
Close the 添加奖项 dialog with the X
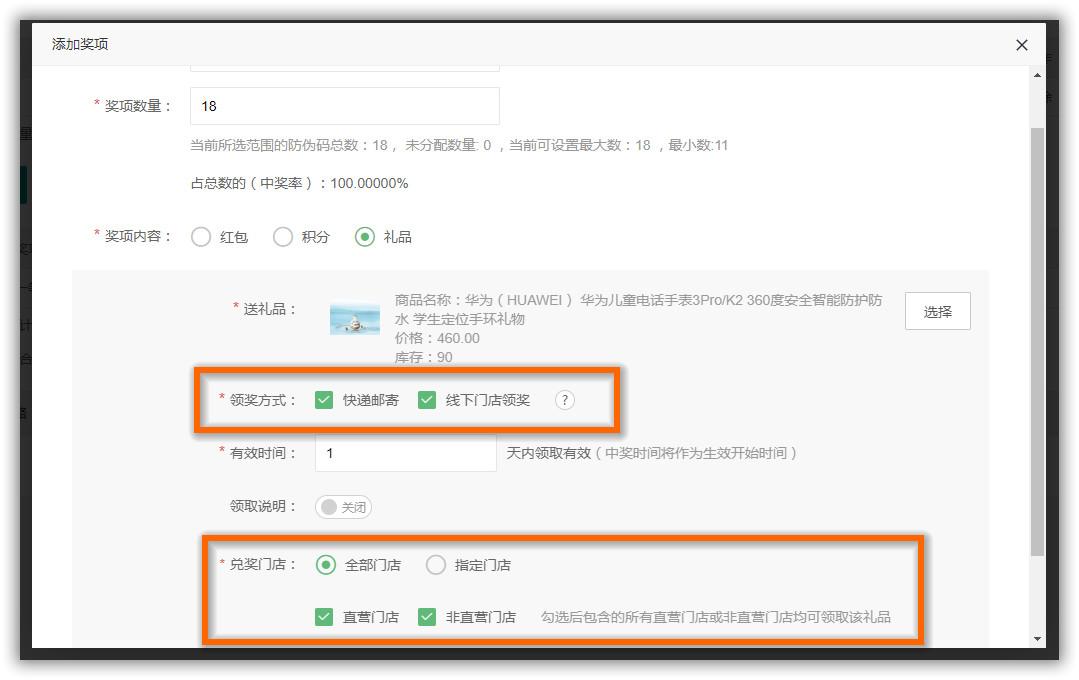point(1021,45)
